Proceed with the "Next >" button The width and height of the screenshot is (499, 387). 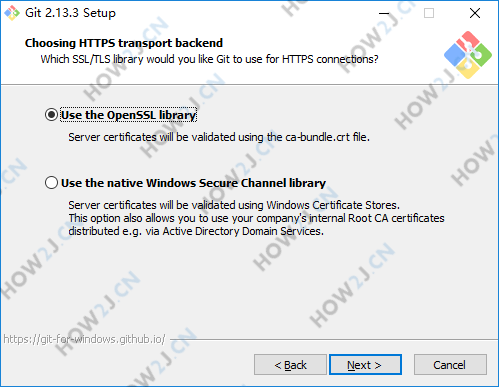point(365,365)
